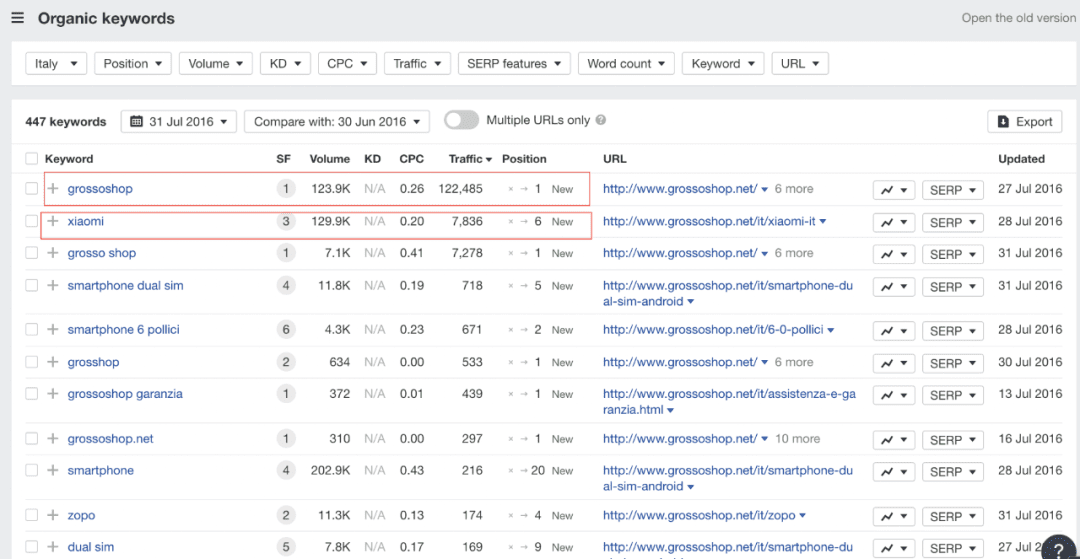1080x559 pixels.
Task: Click plus icon for grossoshop garanzia
Action: [x=53, y=394]
